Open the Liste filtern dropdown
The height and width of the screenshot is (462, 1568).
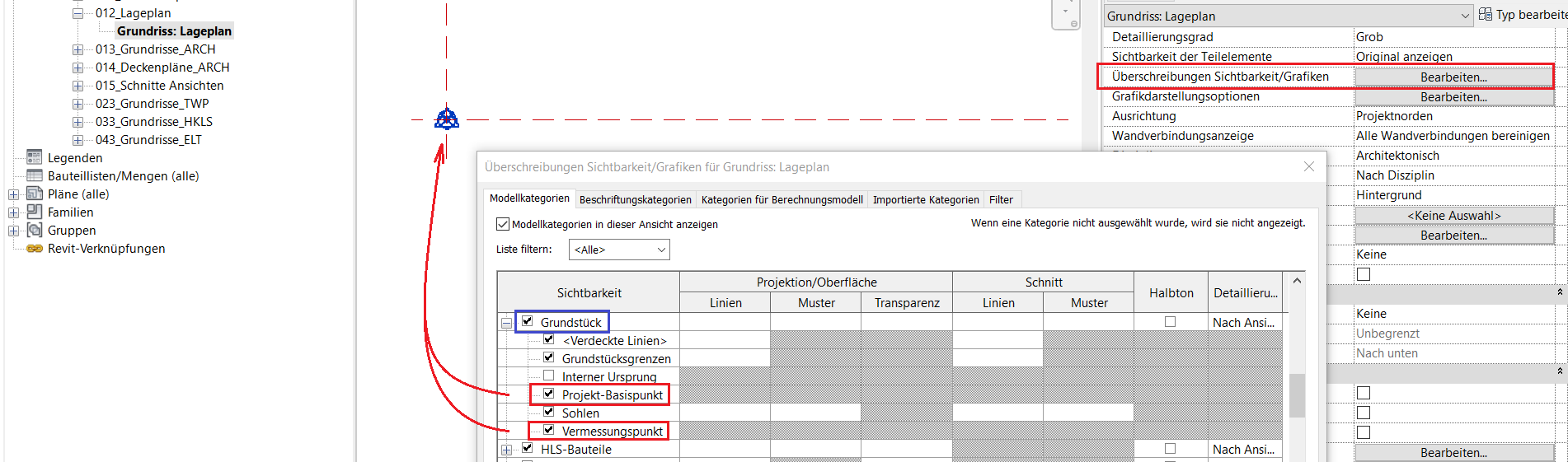[x=618, y=250]
